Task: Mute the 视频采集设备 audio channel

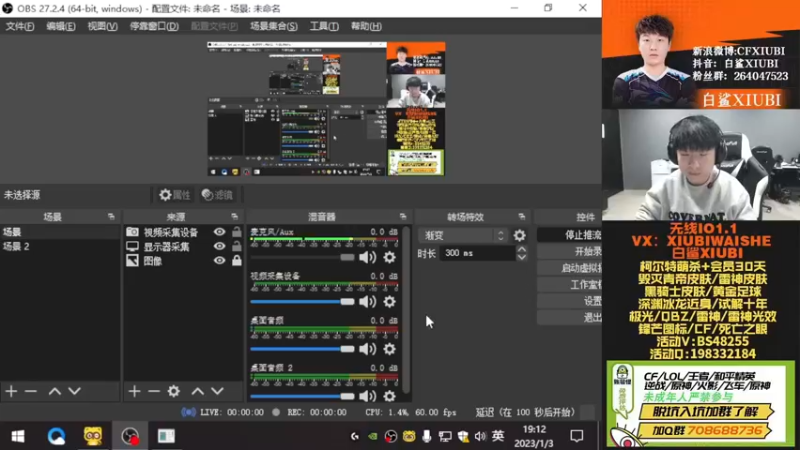Action: pyautogui.click(x=367, y=302)
